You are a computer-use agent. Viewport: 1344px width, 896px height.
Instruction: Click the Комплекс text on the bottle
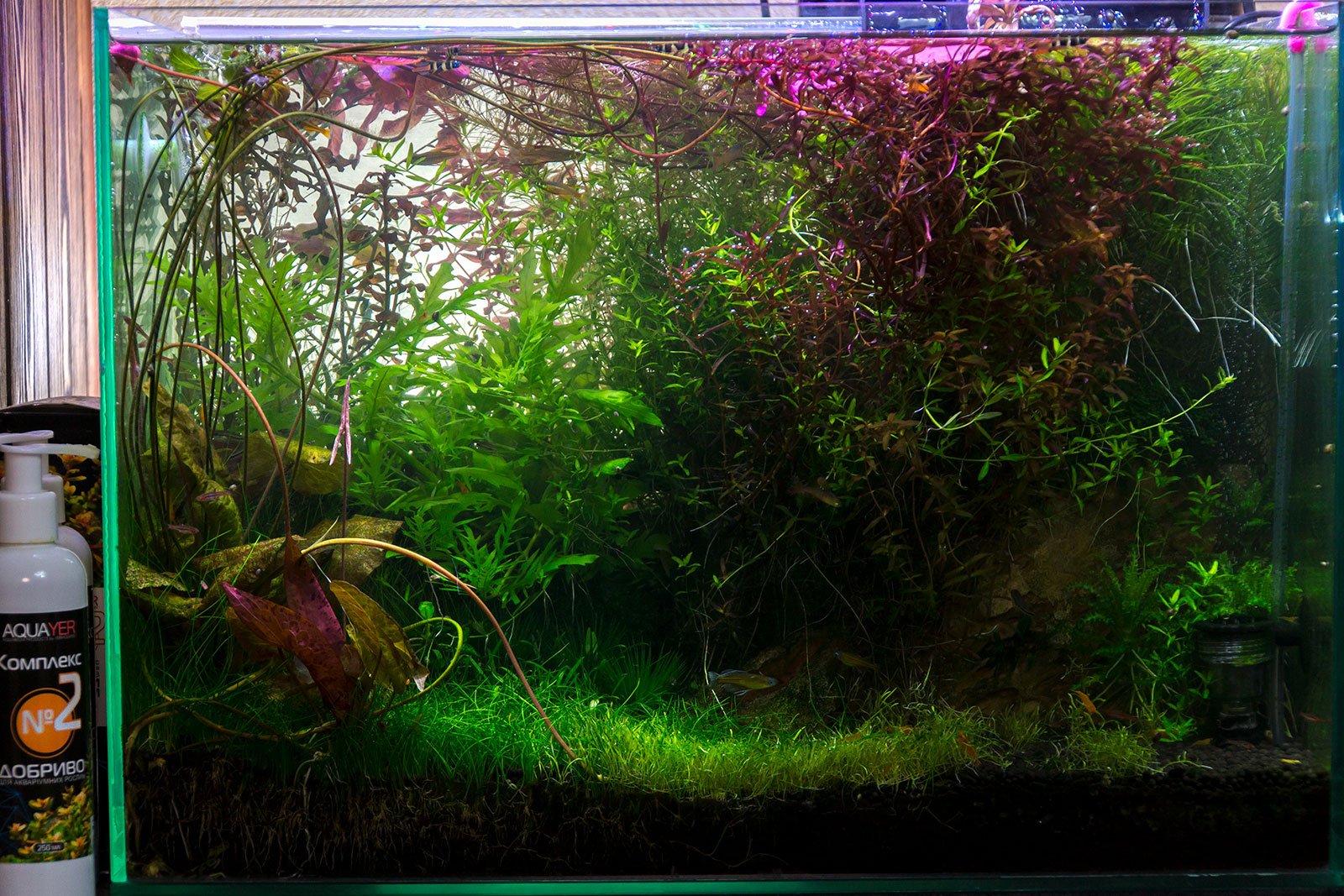pyautogui.click(x=40, y=662)
